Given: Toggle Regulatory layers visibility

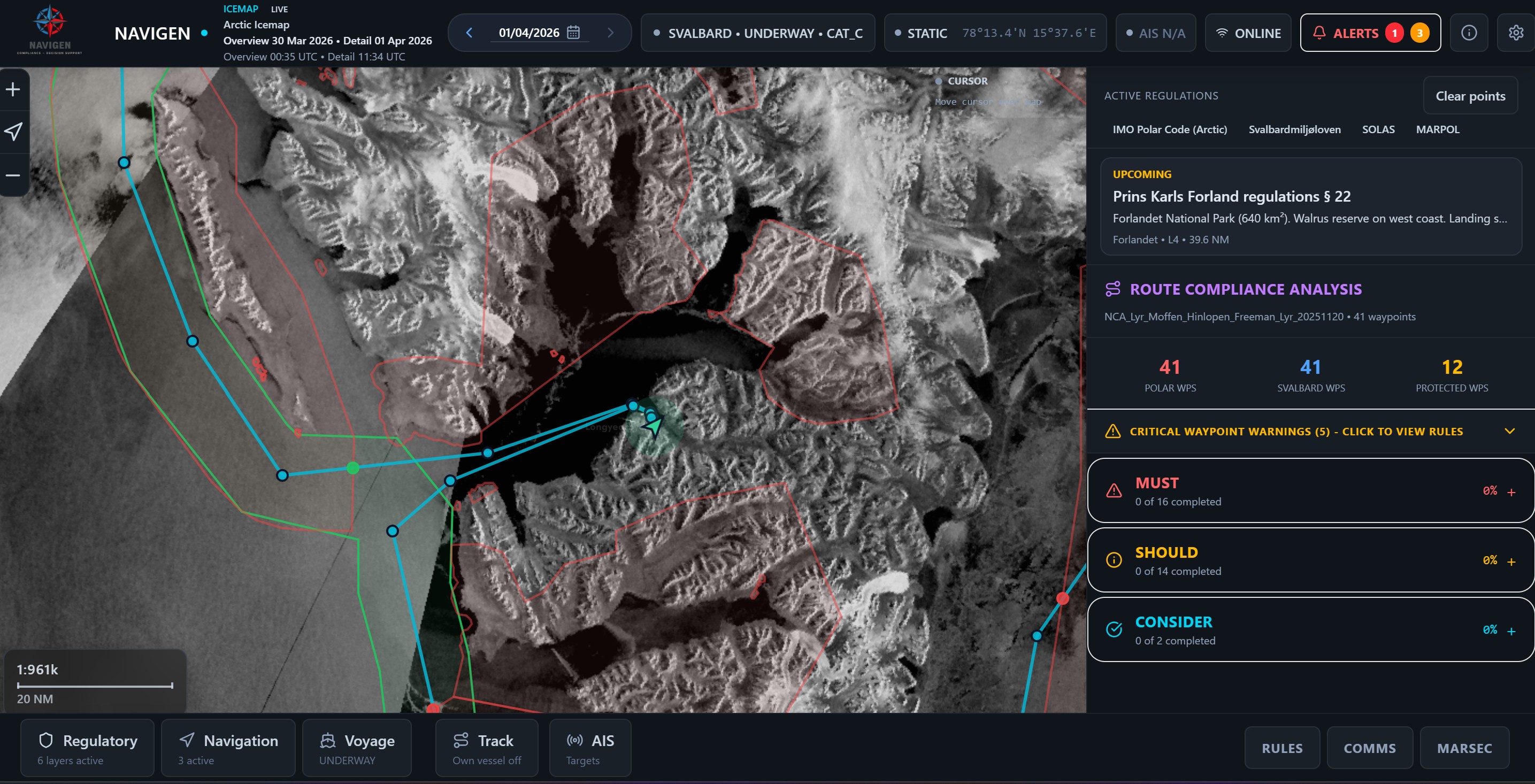Looking at the screenshot, I should (87, 748).
